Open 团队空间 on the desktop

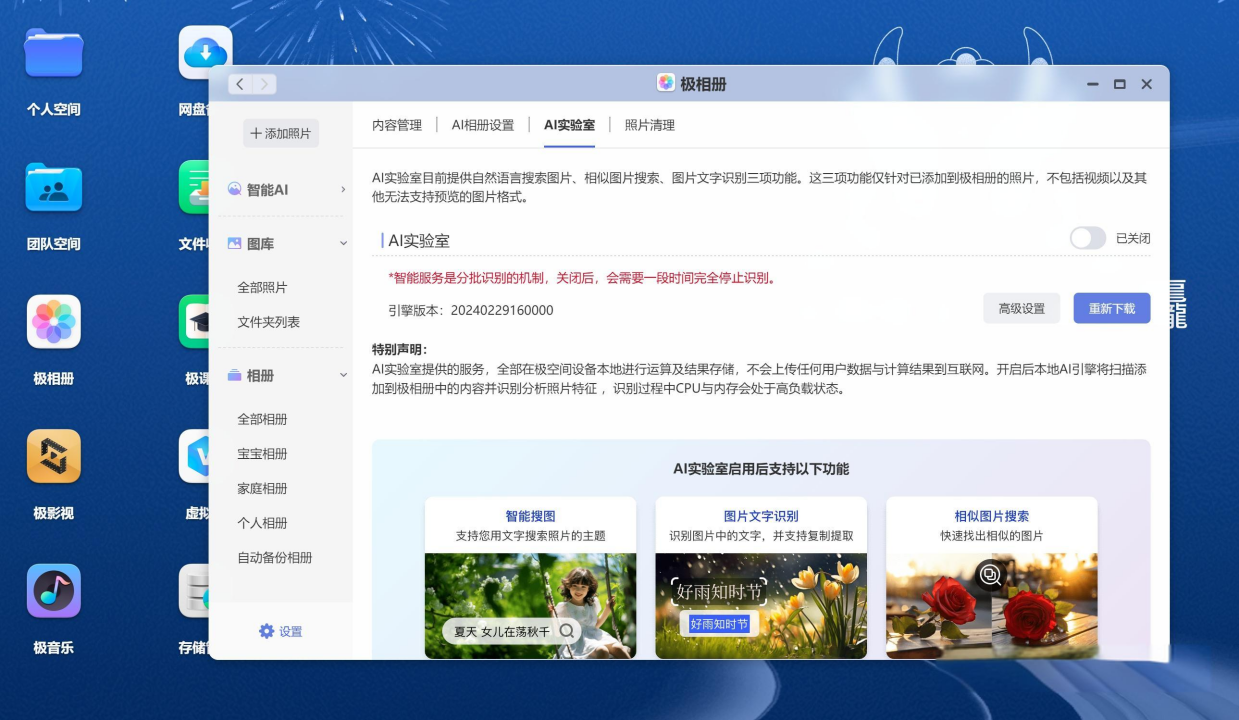[x=53, y=186]
